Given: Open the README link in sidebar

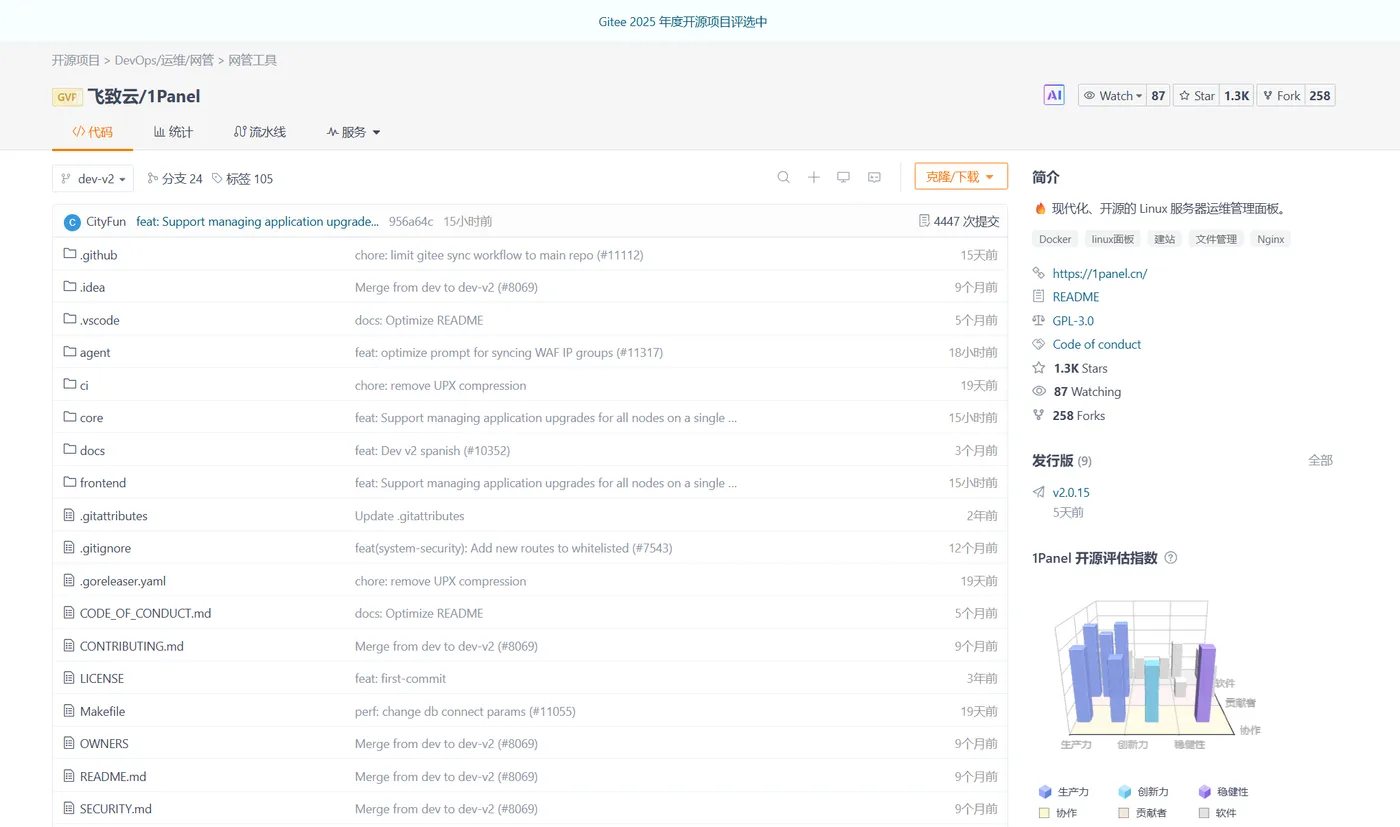Looking at the screenshot, I should tap(1076, 297).
